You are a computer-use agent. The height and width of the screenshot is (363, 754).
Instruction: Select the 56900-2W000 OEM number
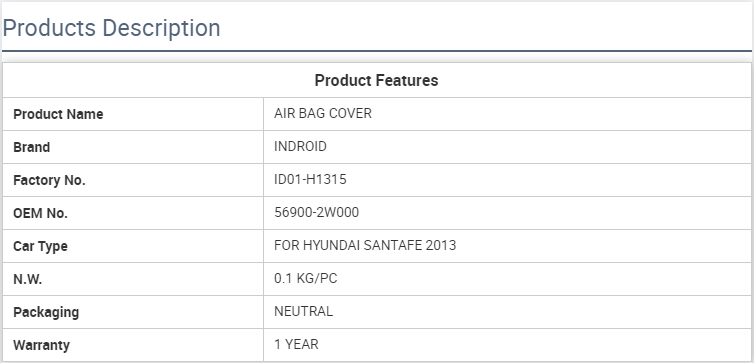click(316, 212)
